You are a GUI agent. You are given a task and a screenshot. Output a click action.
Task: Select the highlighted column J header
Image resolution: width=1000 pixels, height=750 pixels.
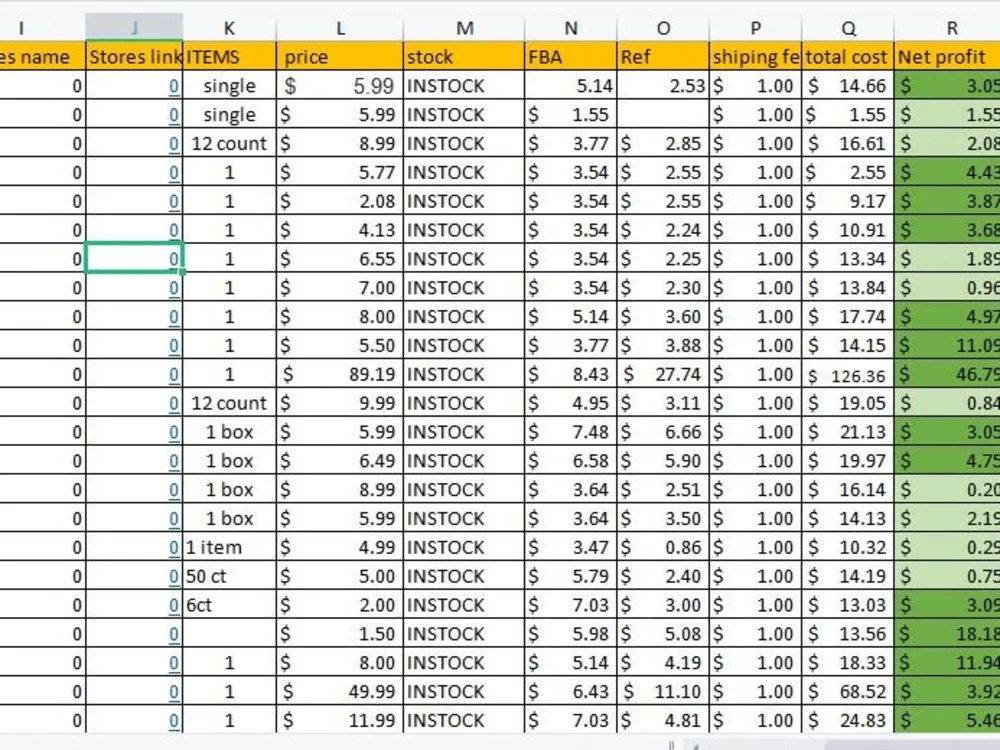click(x=134, y=28)
